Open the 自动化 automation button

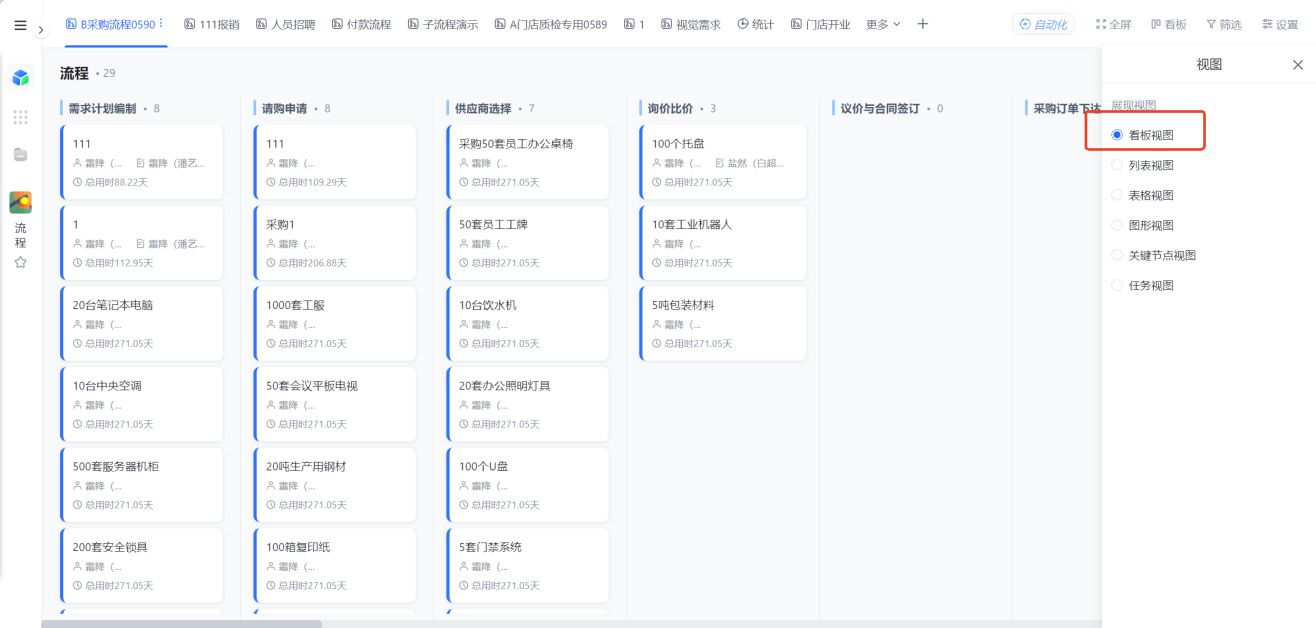point(1044,24)
